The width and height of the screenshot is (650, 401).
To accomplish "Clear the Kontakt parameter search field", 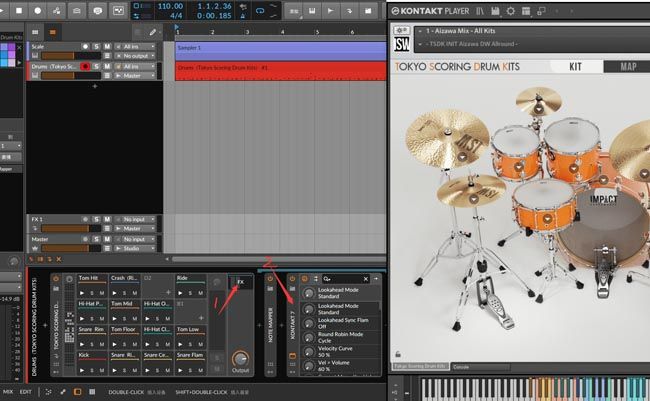I will click(x=366, y=279).
